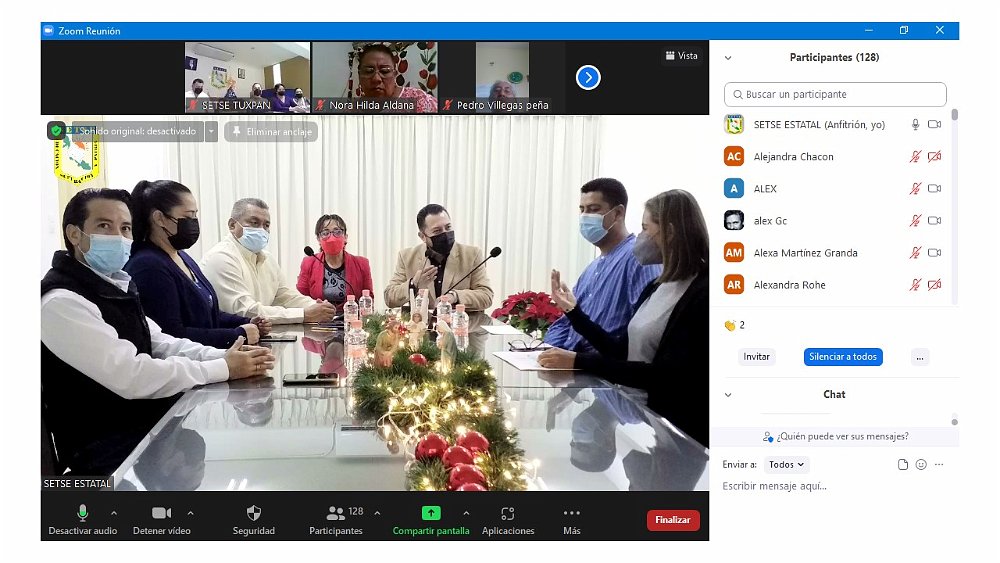The image size is (1000, 563).
Task: Show next video thumbnails with blue arrow
Action: tap(588, 77)
